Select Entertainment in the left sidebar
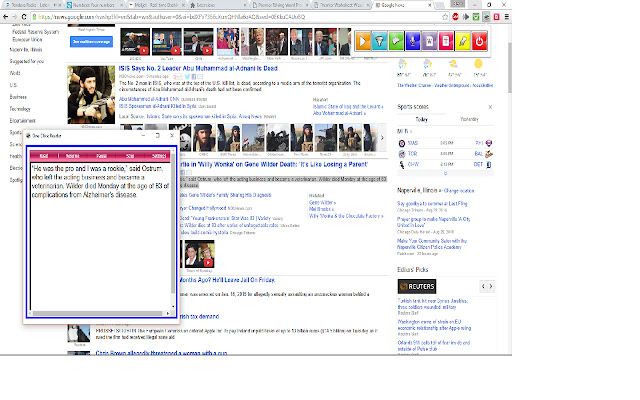640x400 pixels. tap(22, 121)
